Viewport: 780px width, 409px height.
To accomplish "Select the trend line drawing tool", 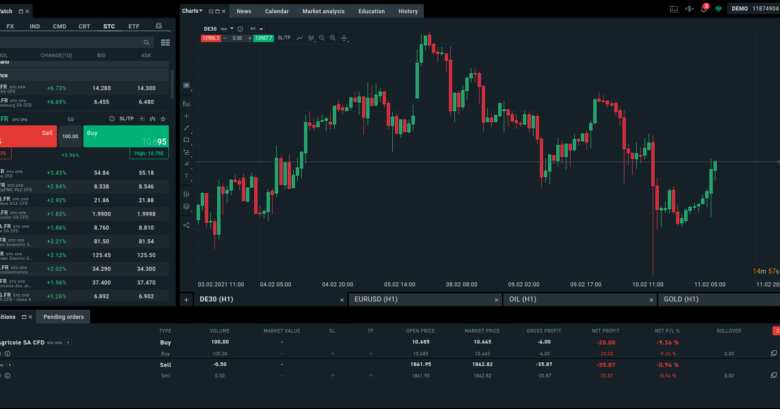I will [186, 128].
